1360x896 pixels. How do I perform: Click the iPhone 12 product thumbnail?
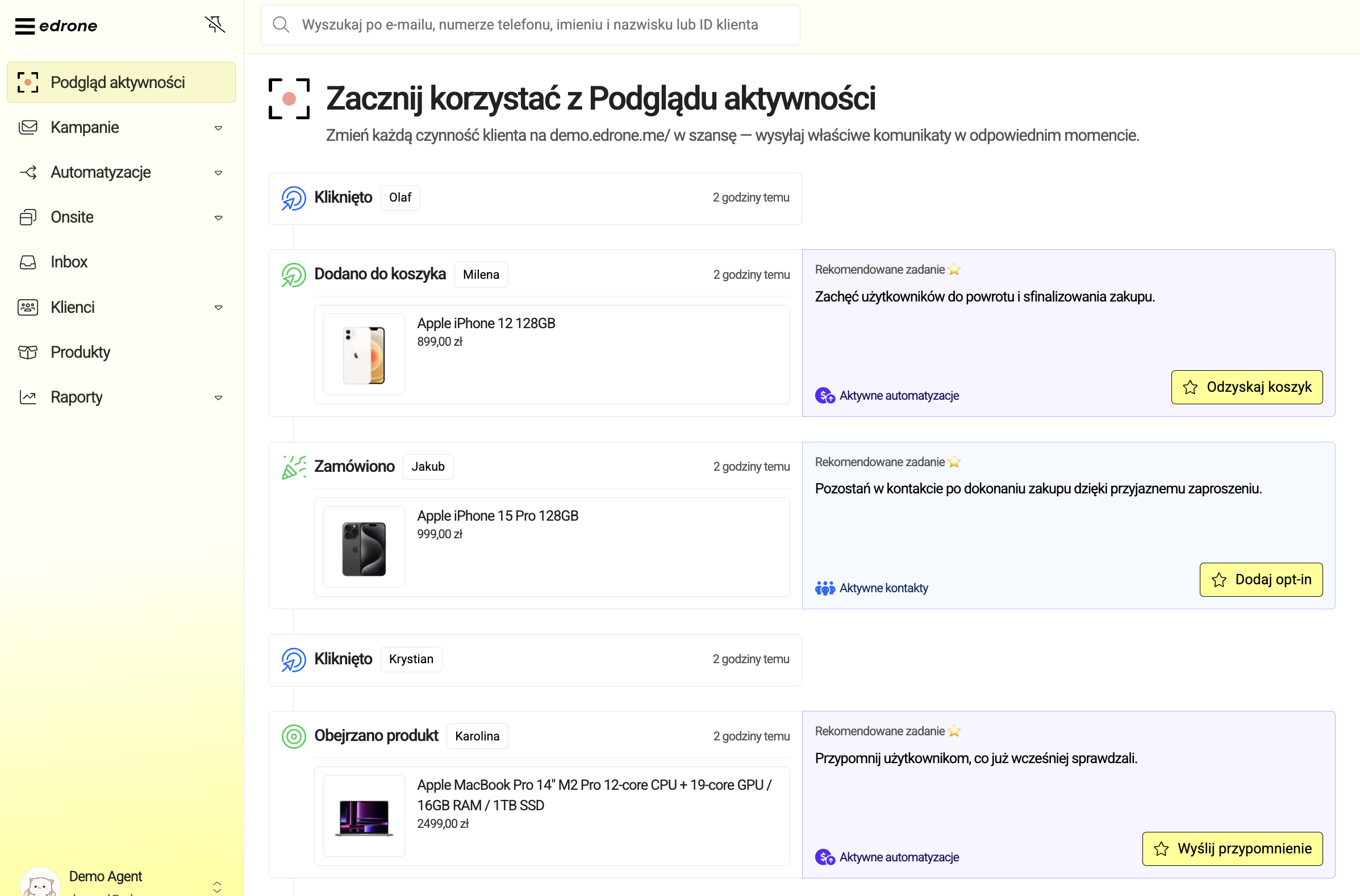point(364,354)
